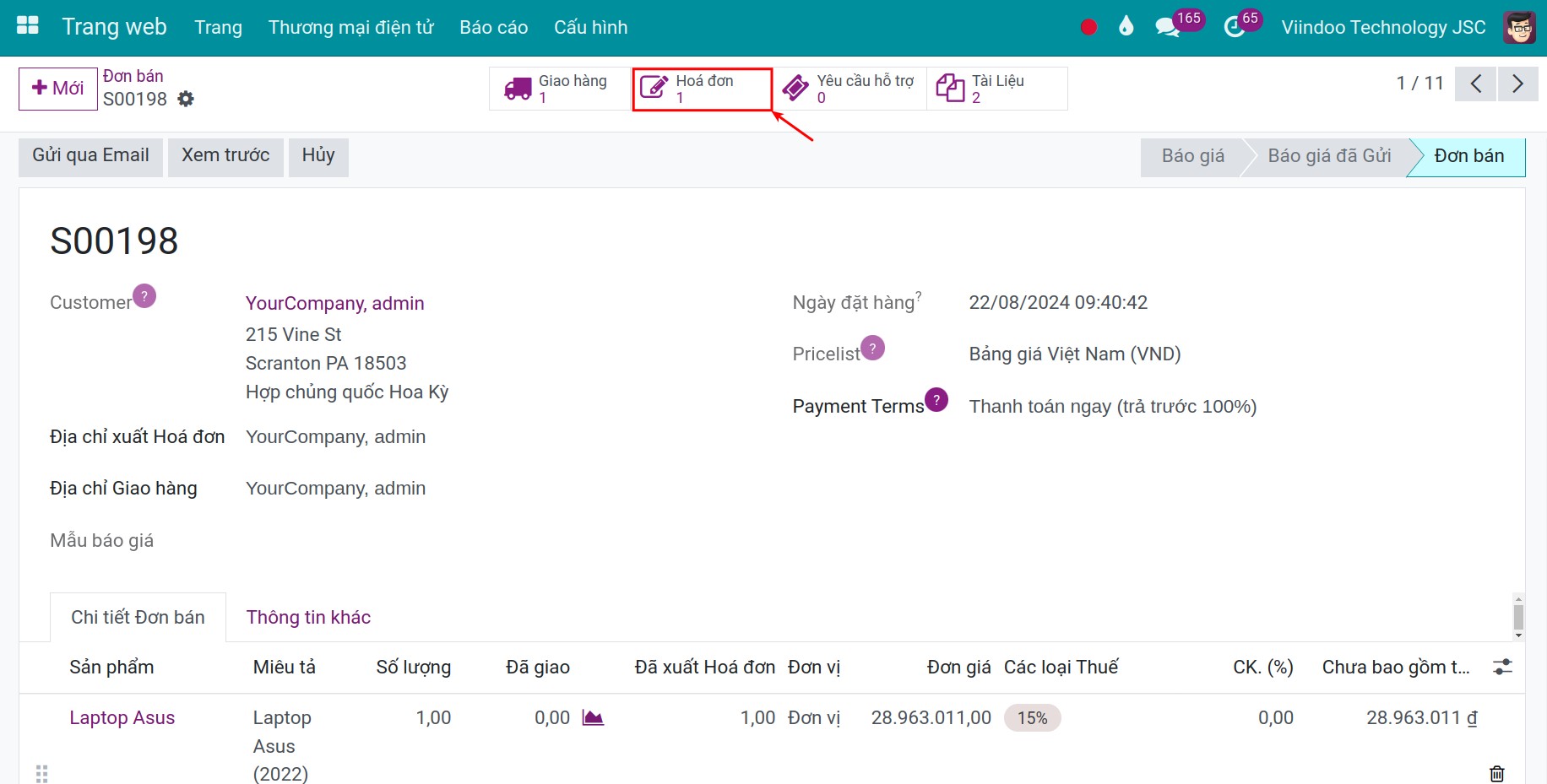
Task: Show Customer field help tooltip
Action: tap(144, 296)
